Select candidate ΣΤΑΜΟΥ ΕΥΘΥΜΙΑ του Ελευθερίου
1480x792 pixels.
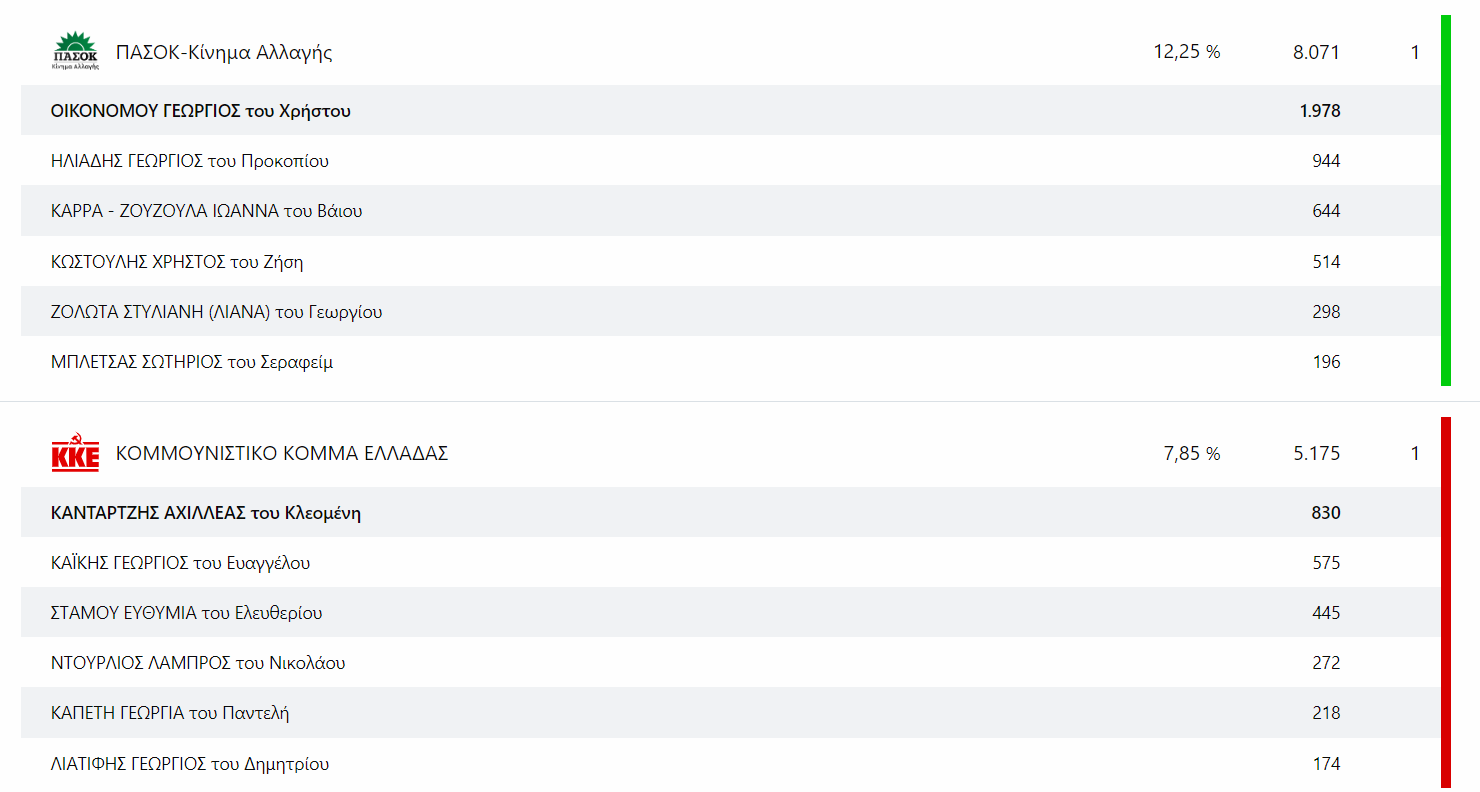[187, 613]
